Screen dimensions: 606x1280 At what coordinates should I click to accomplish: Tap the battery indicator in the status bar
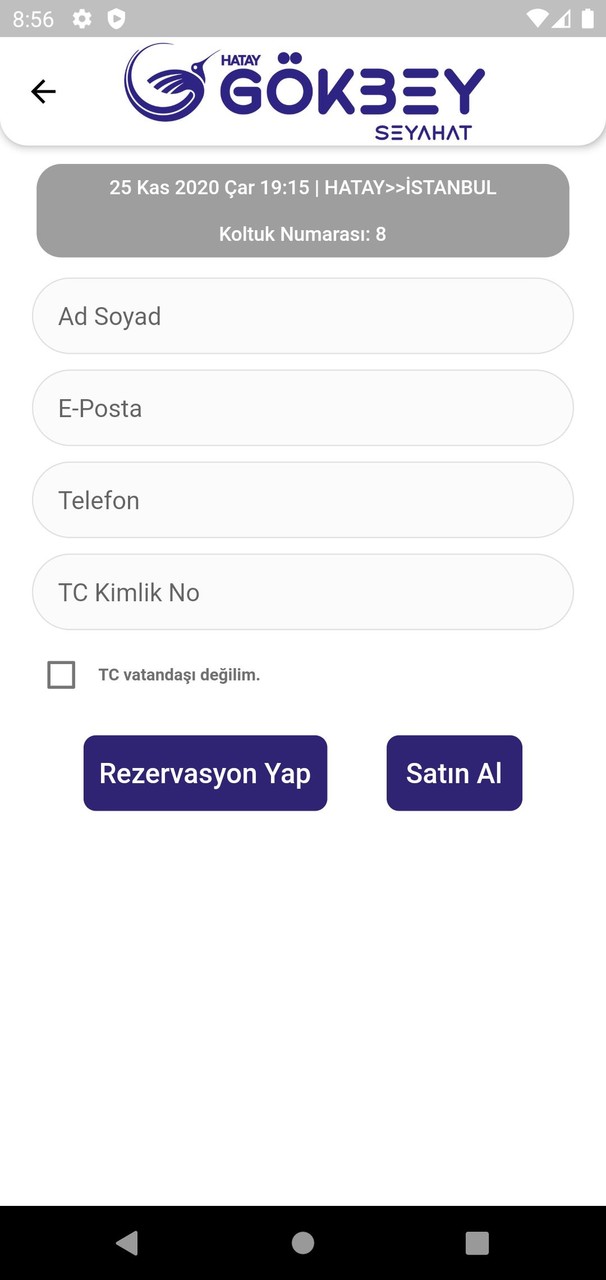[586, 17]
